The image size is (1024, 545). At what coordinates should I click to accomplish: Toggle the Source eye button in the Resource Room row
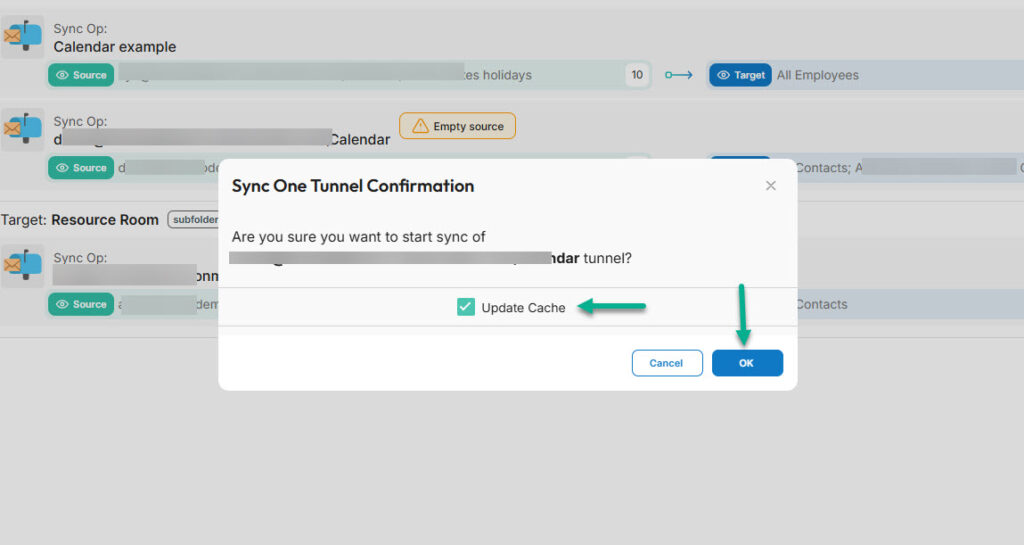pos(81,304)
